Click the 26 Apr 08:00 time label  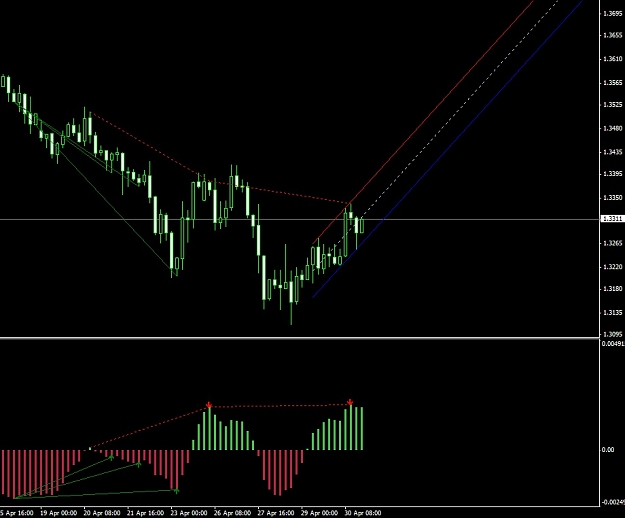(x=232, y=513)
